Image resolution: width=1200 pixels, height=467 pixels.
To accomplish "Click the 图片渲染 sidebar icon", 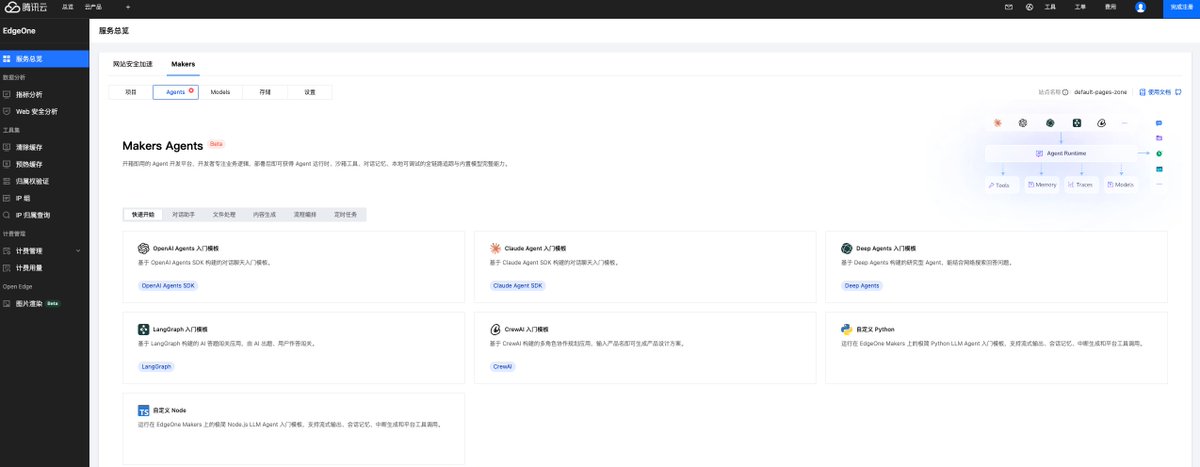I will (x=7, y=303).
